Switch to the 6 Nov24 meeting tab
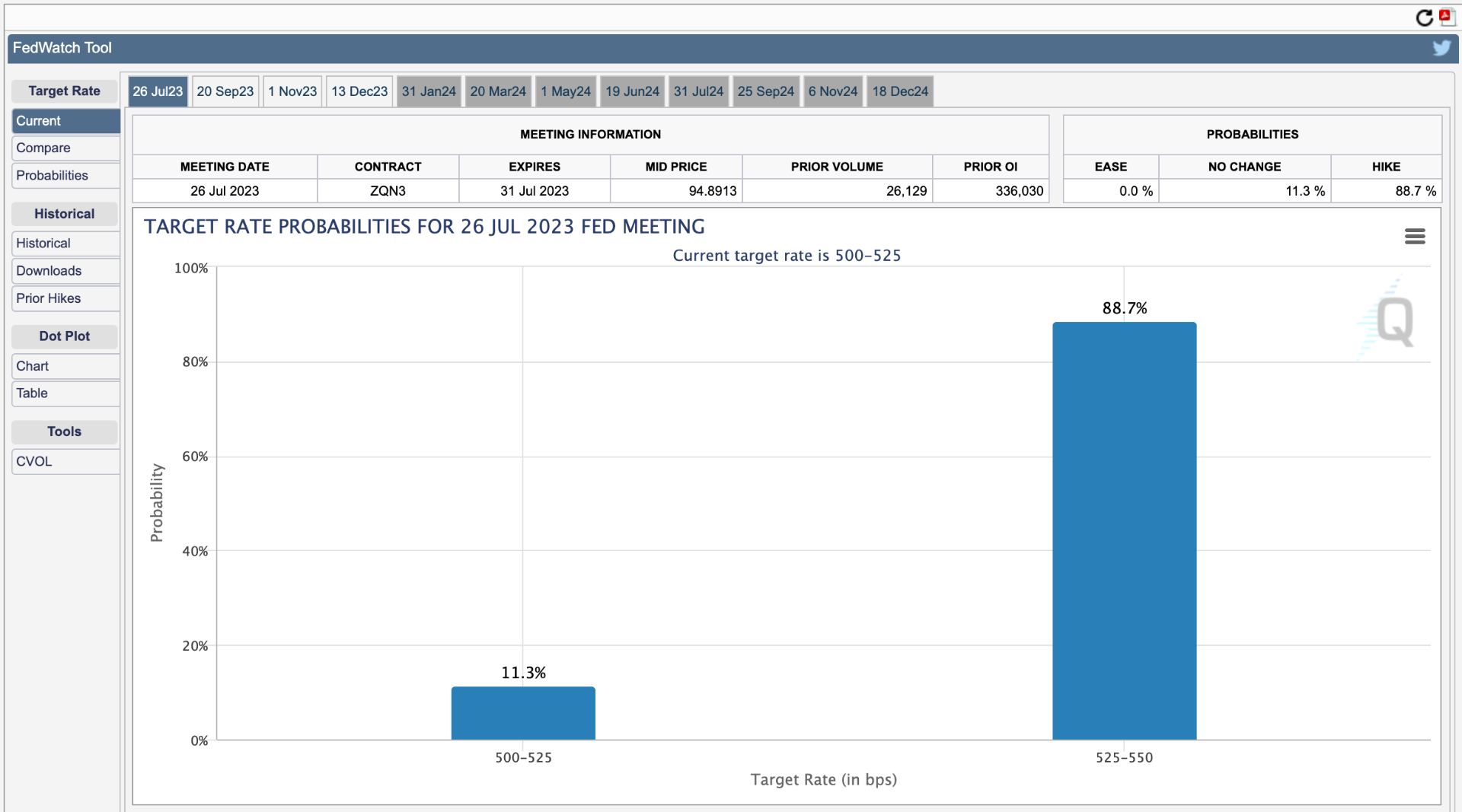 click(x=833, y=91)
